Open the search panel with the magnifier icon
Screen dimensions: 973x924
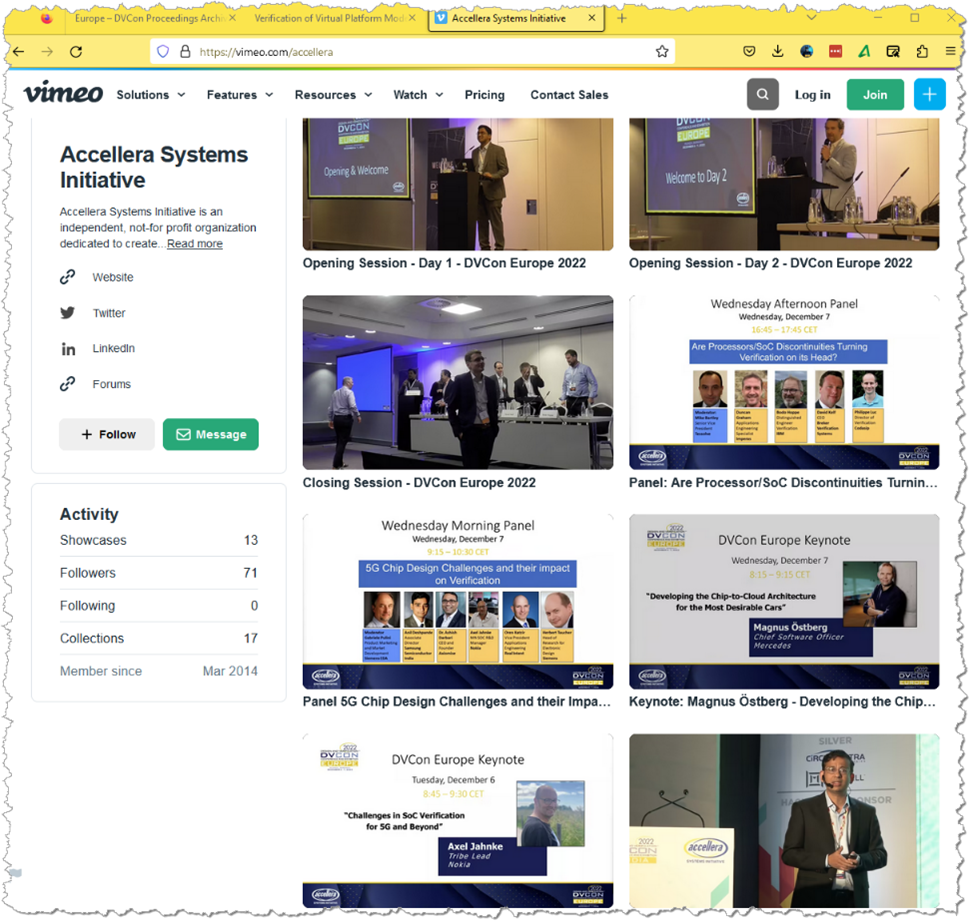click(x=762, y=94)
